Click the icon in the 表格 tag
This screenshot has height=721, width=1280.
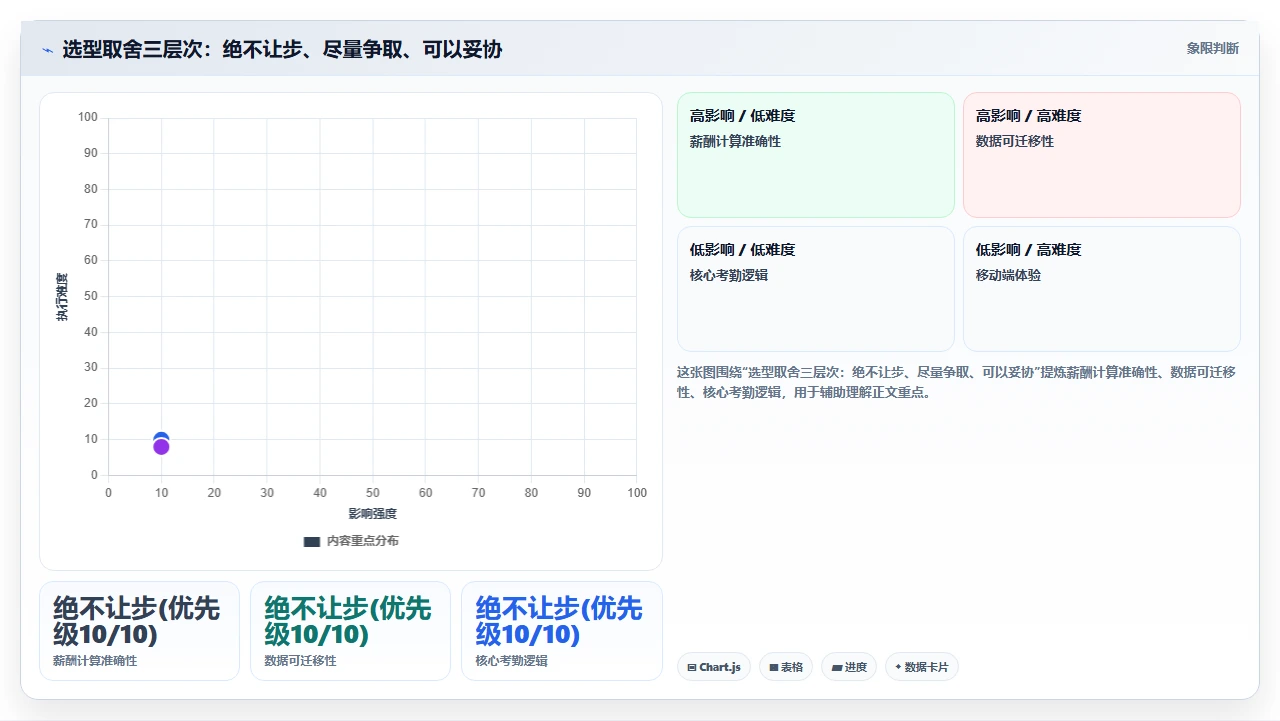click(x=773, y=667)
